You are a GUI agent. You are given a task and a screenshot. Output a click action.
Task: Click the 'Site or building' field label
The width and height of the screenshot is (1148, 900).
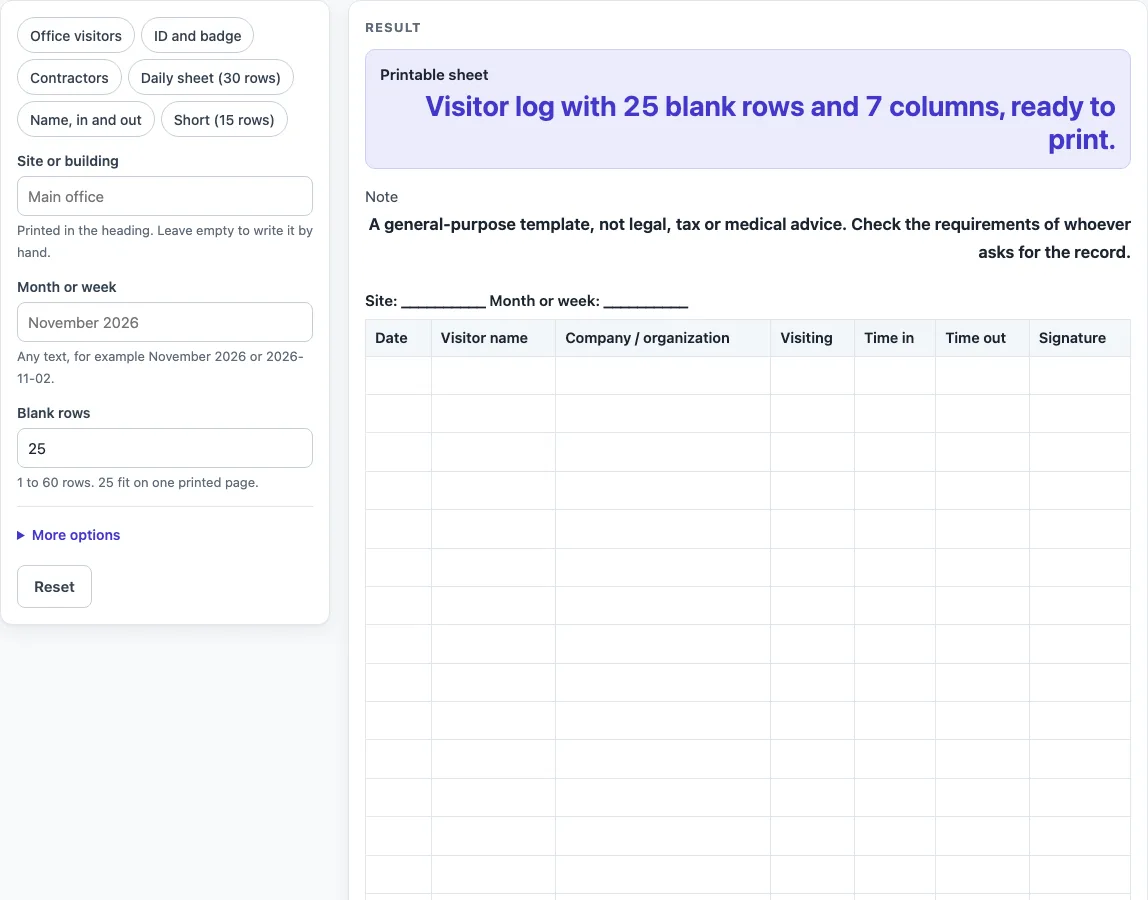click(x=68, y=161)
